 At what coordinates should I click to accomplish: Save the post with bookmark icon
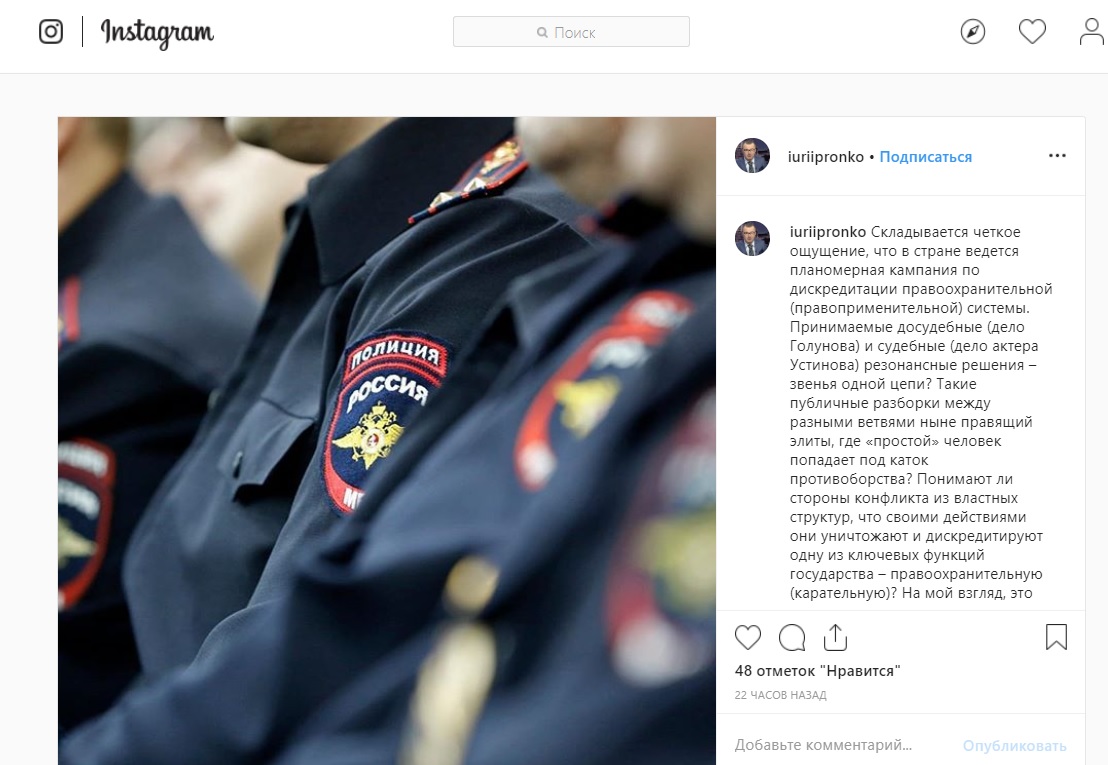point(1056,637)
